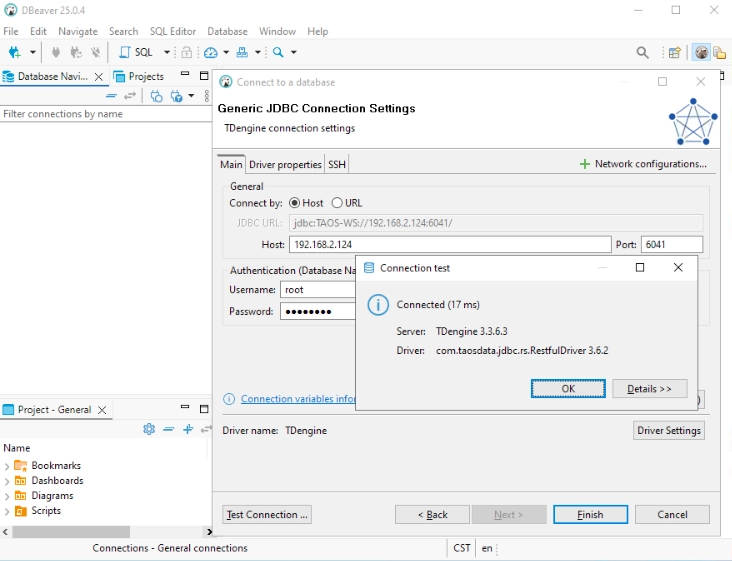Click the navigator filter settings icon
The height and width of the screenshot is (561, 732).
tap(176, 96)
